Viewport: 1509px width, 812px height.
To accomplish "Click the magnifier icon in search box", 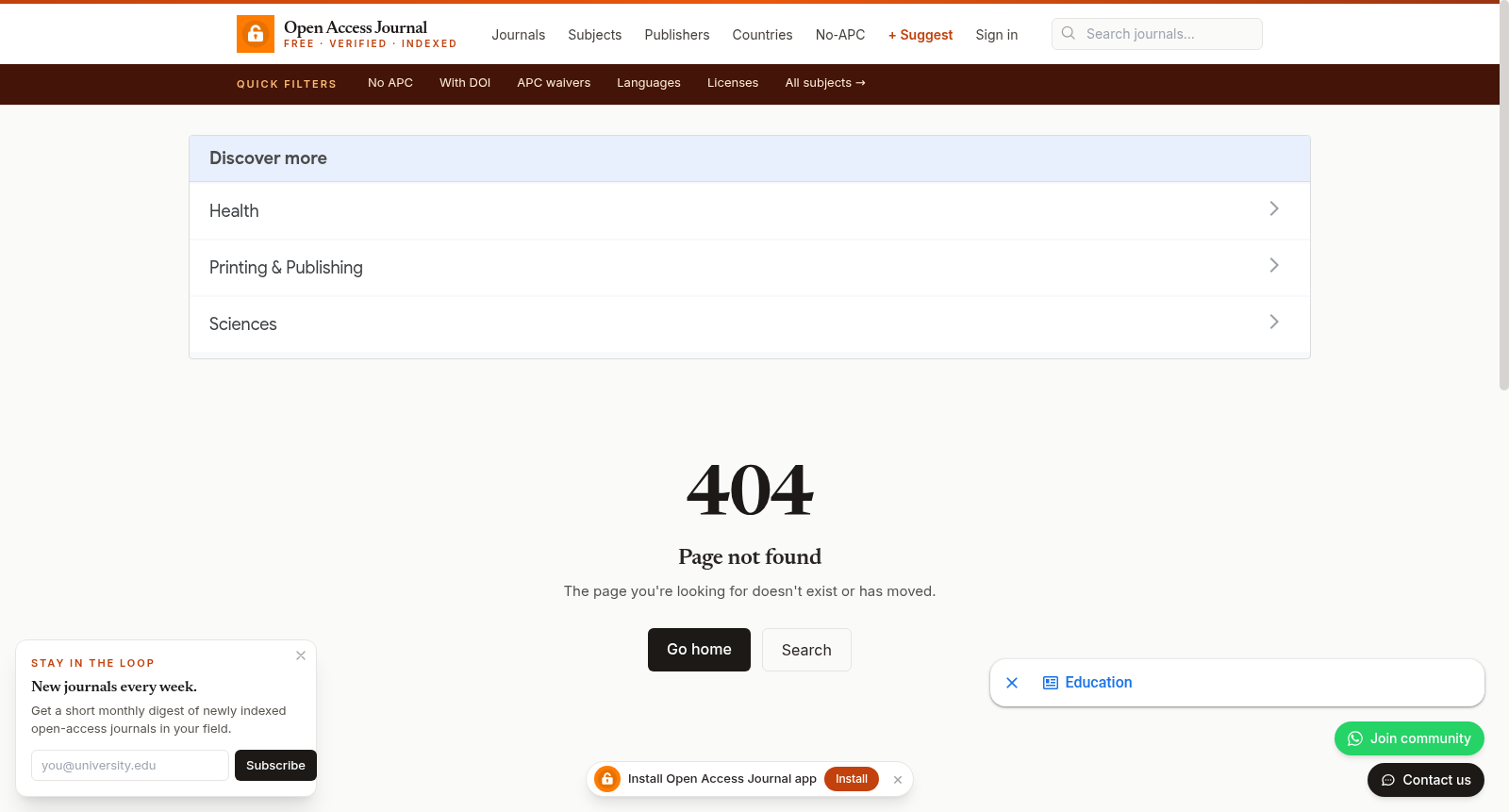I will pyautogui.click(x=1069, y=33).
